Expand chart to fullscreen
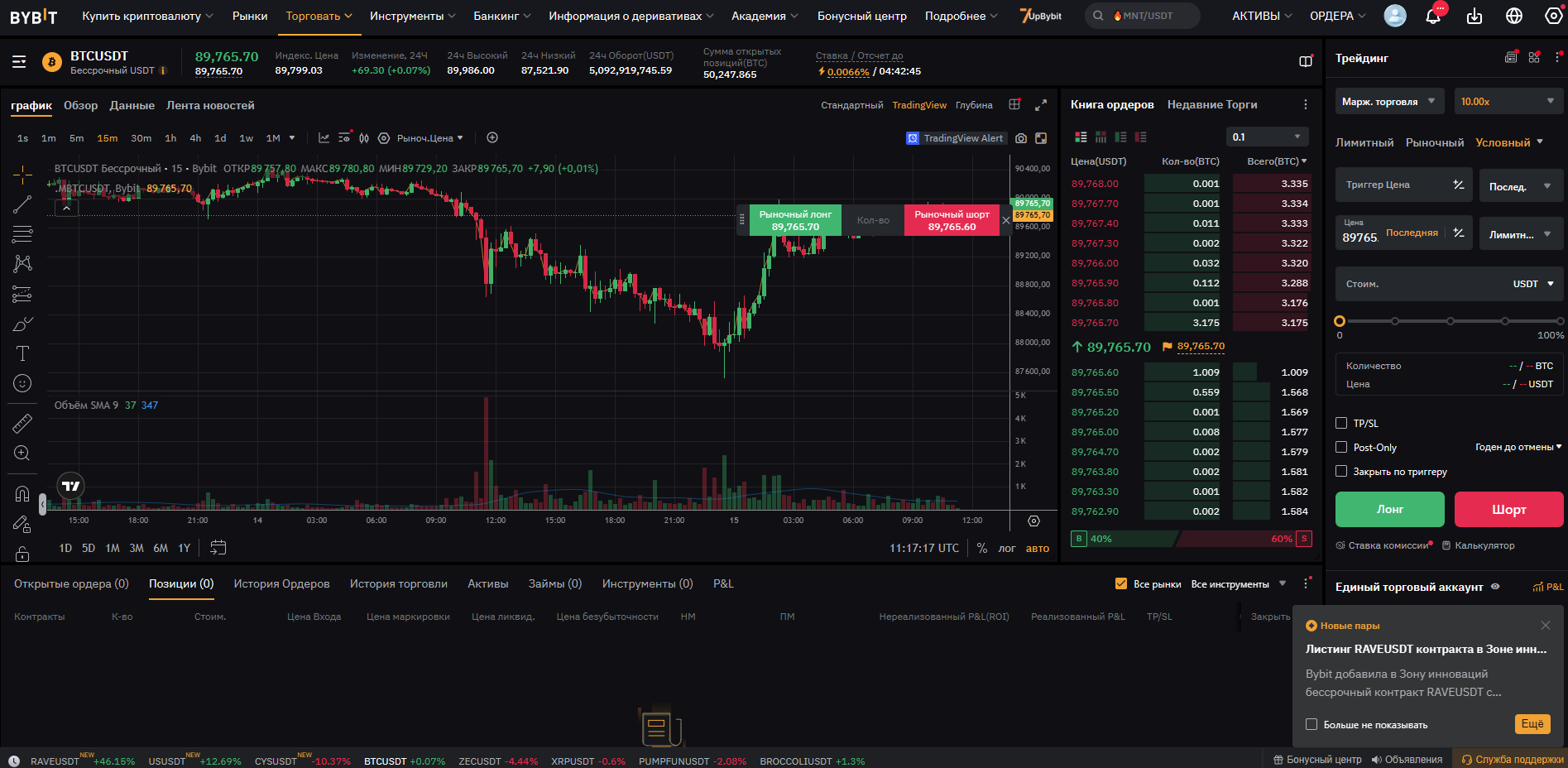The width and height of the screenshot is (1568, 768). 1041,105
